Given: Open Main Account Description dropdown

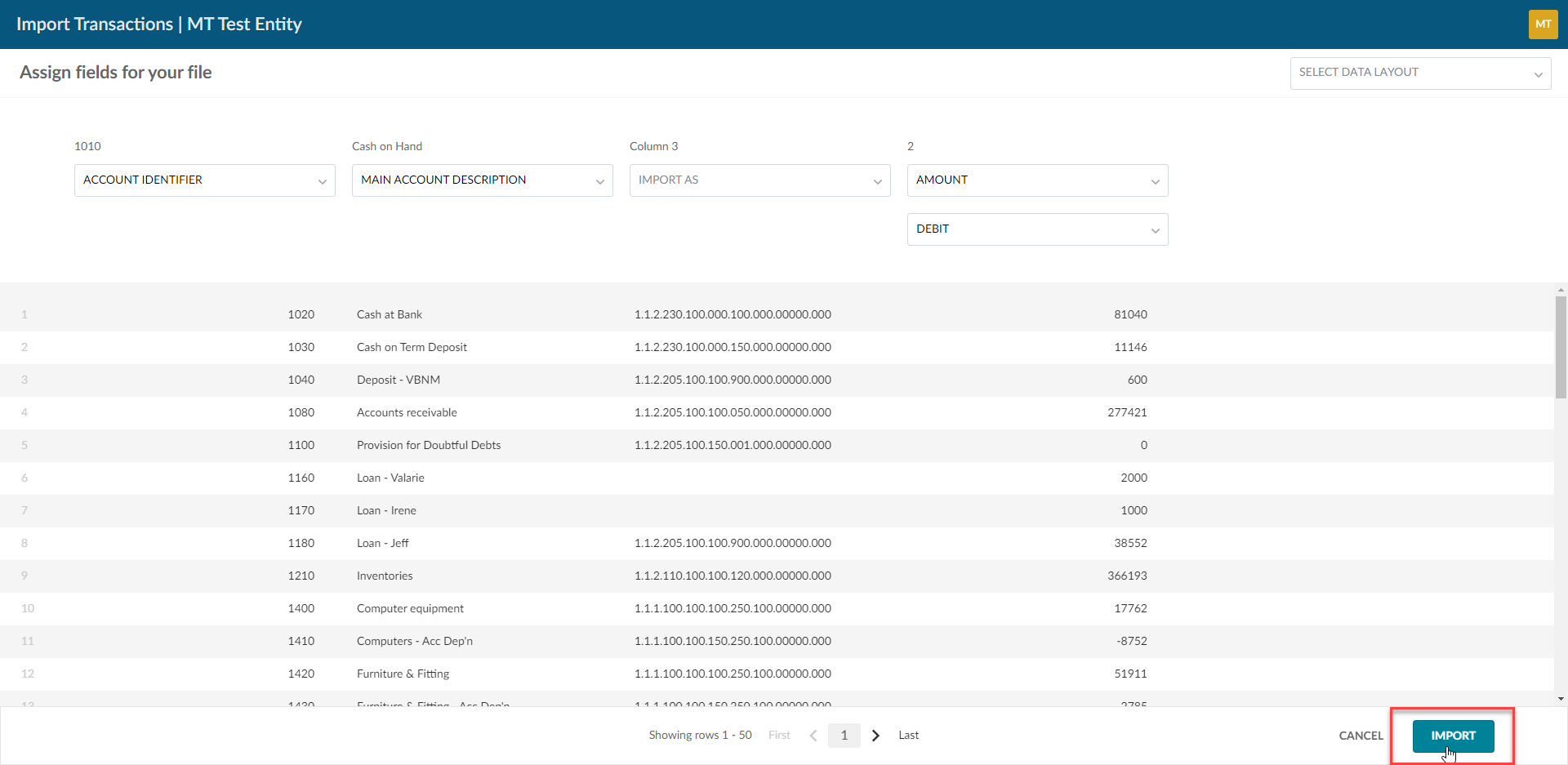Looking at the screenshot, I should pyautogui.click(x=482, y=180).
